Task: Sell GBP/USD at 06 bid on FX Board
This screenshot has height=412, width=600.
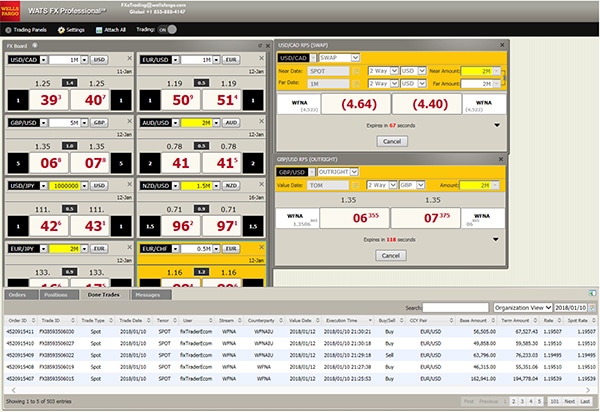Action: [x=49, y=163]
